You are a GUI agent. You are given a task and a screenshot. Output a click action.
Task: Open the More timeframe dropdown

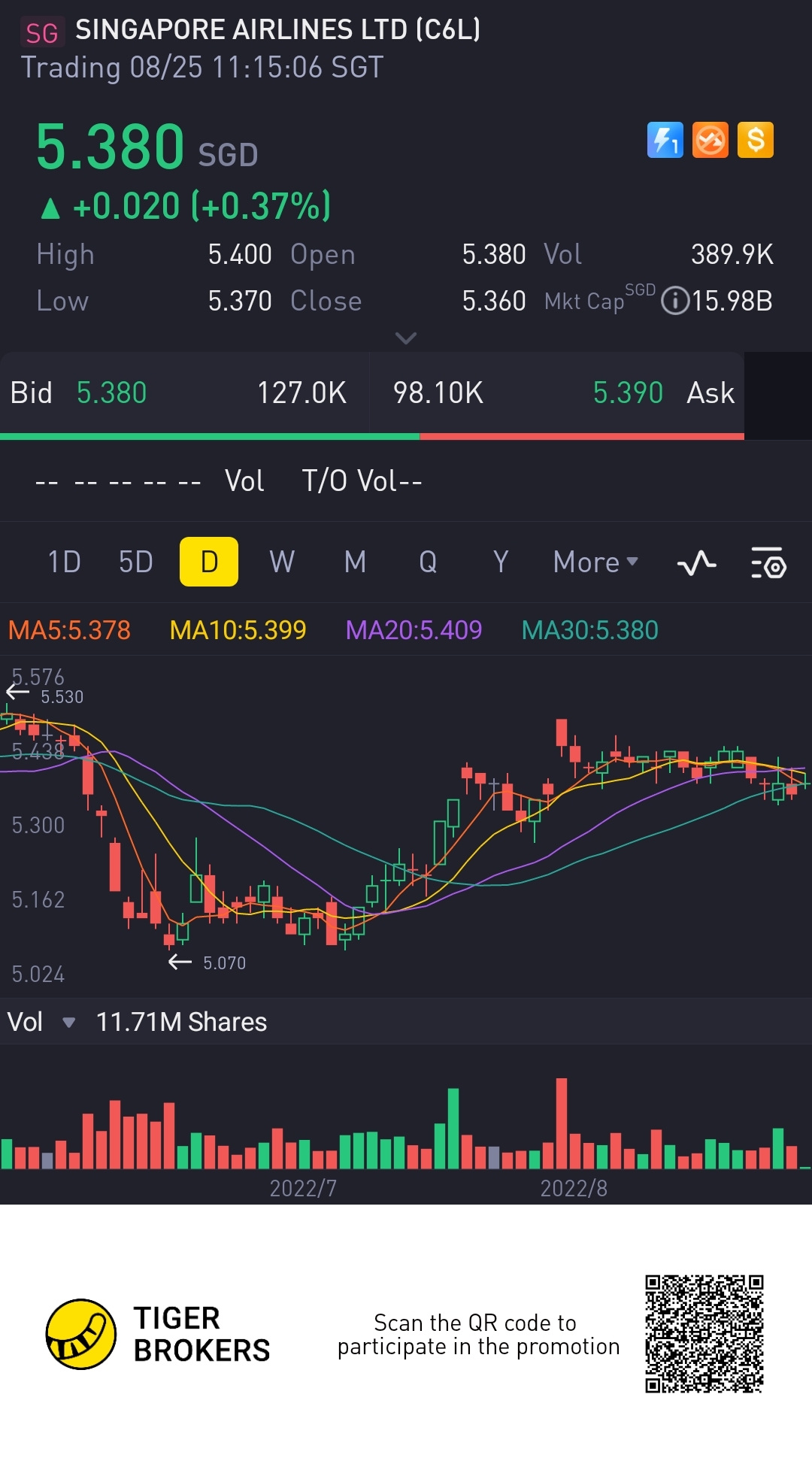[595, 562]
